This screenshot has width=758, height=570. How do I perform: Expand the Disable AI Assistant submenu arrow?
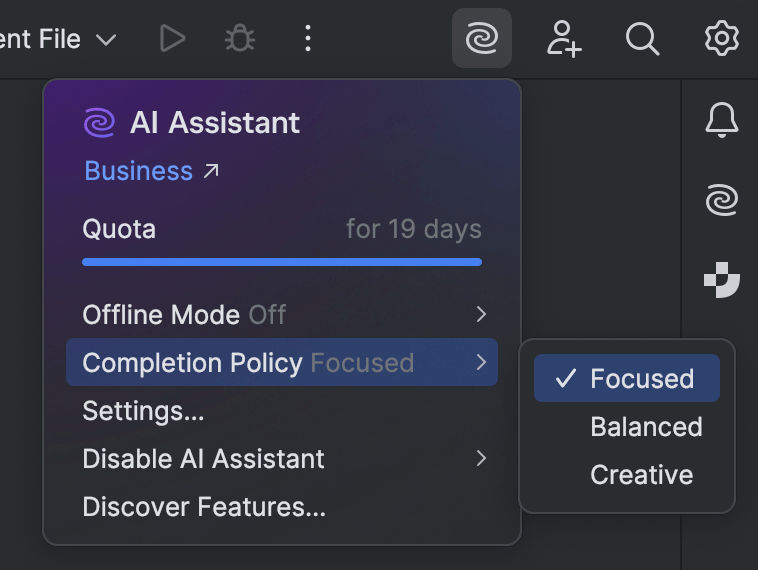click(x=481, y=459)
